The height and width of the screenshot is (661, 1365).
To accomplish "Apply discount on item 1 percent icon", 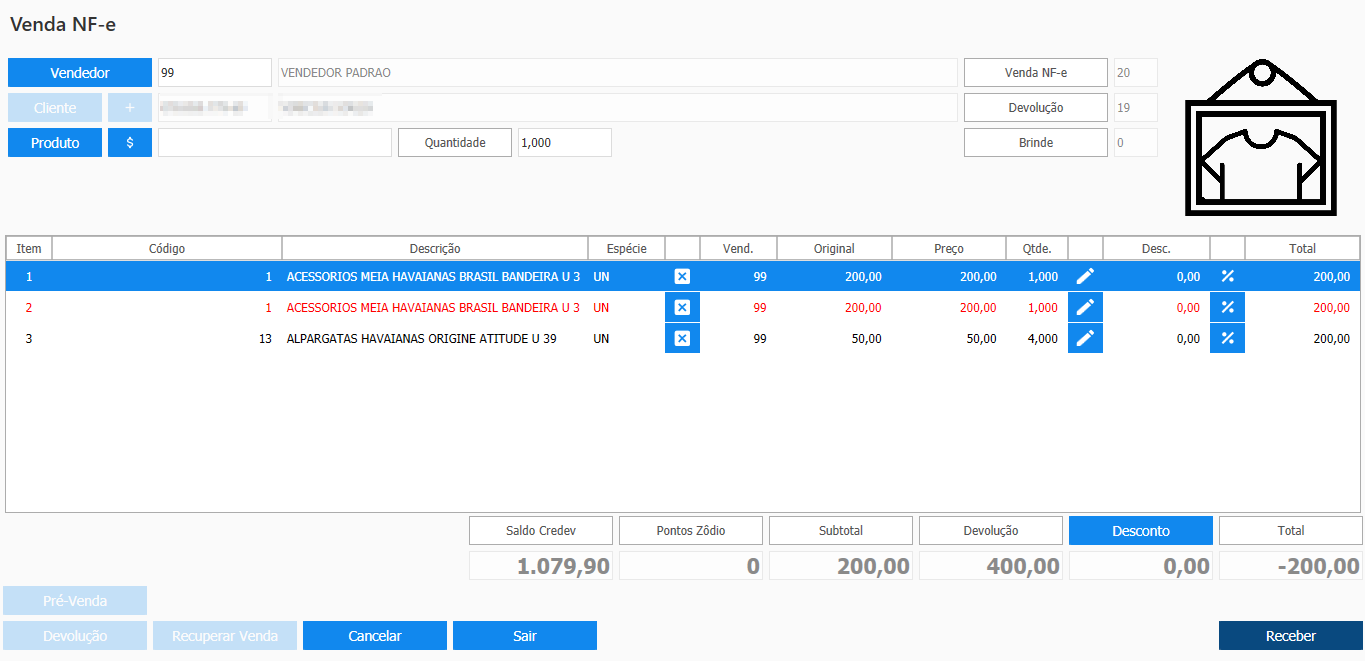I will click(1227, 277).
